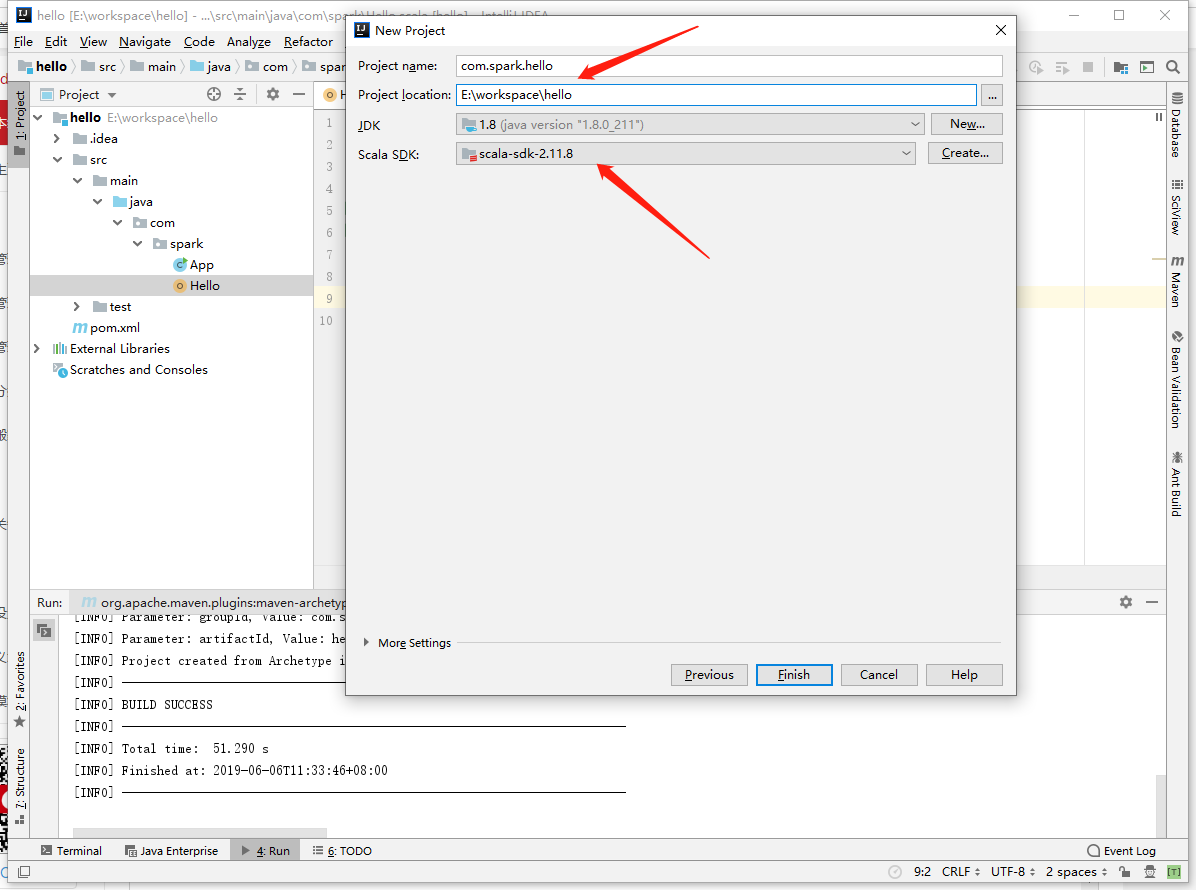The image size is (1196, 890).
Task: Open the Maven side panel
Action: (x=1177, y=281)
